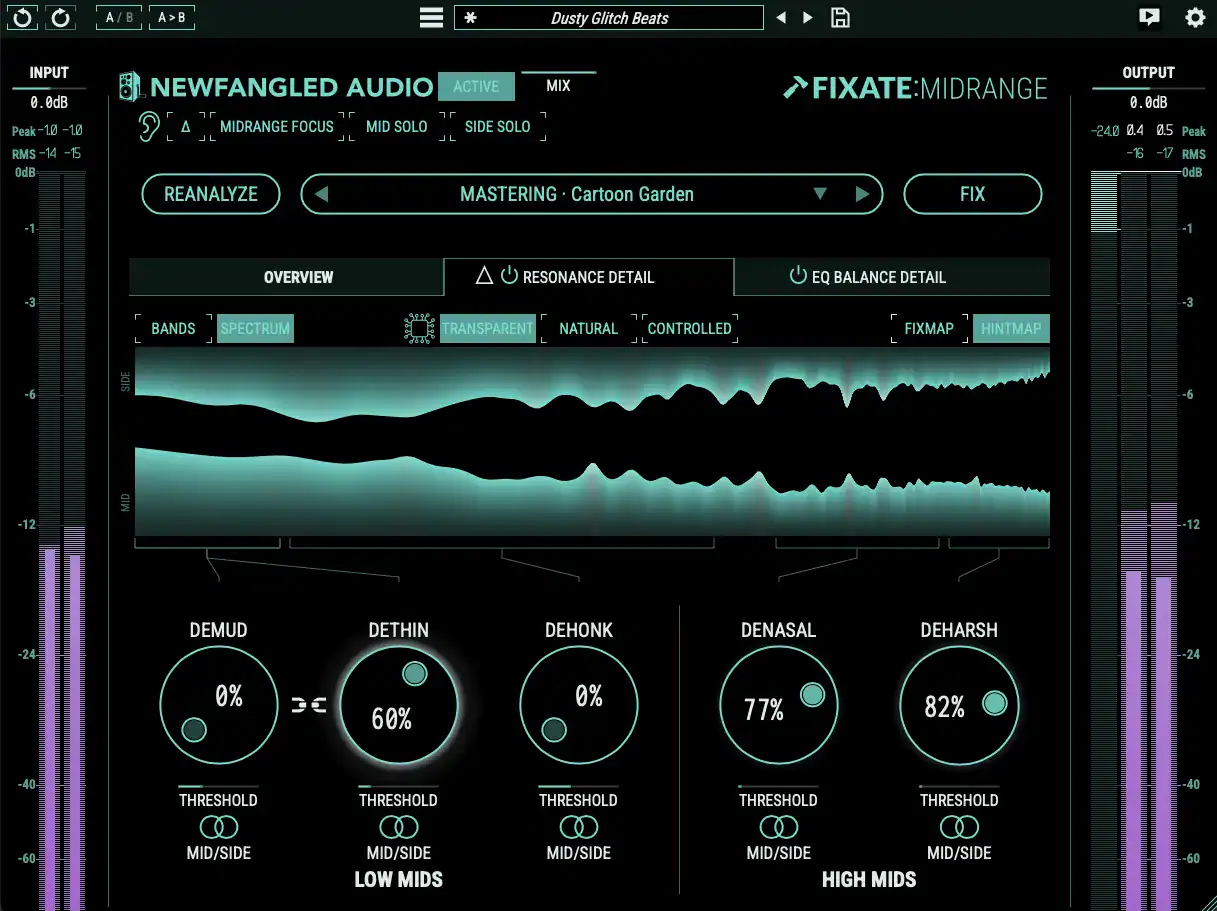Click the DEHONK knob
The width and height of the screenshot is (1217, 911).
(x=579, y=705)
